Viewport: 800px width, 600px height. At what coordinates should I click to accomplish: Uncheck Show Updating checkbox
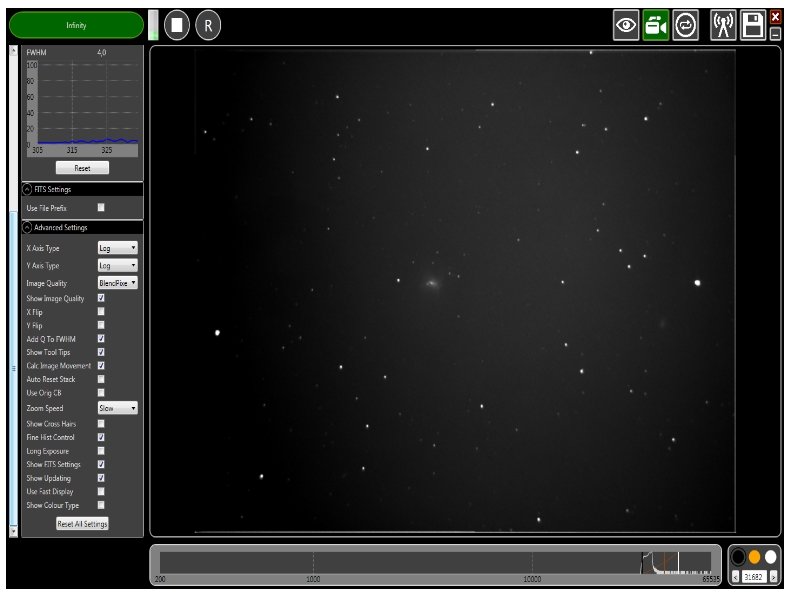(101, 478)
